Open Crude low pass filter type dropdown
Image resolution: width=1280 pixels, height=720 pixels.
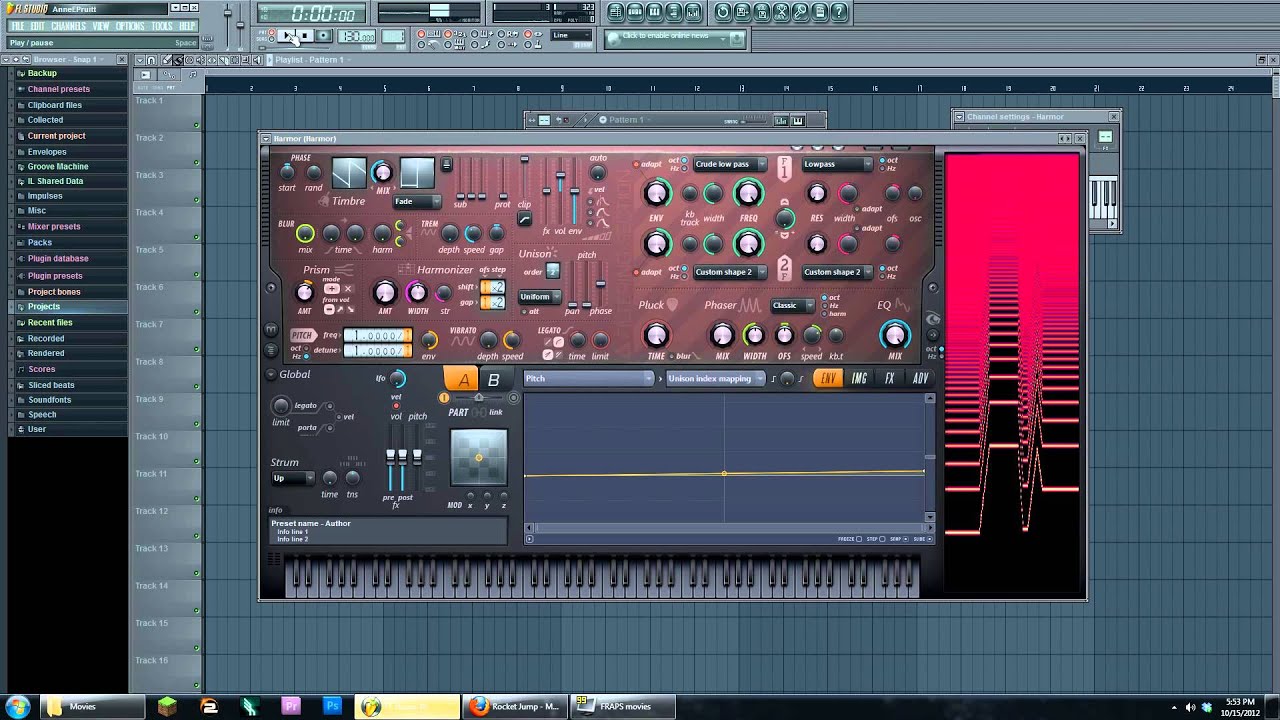pos(729,164)
